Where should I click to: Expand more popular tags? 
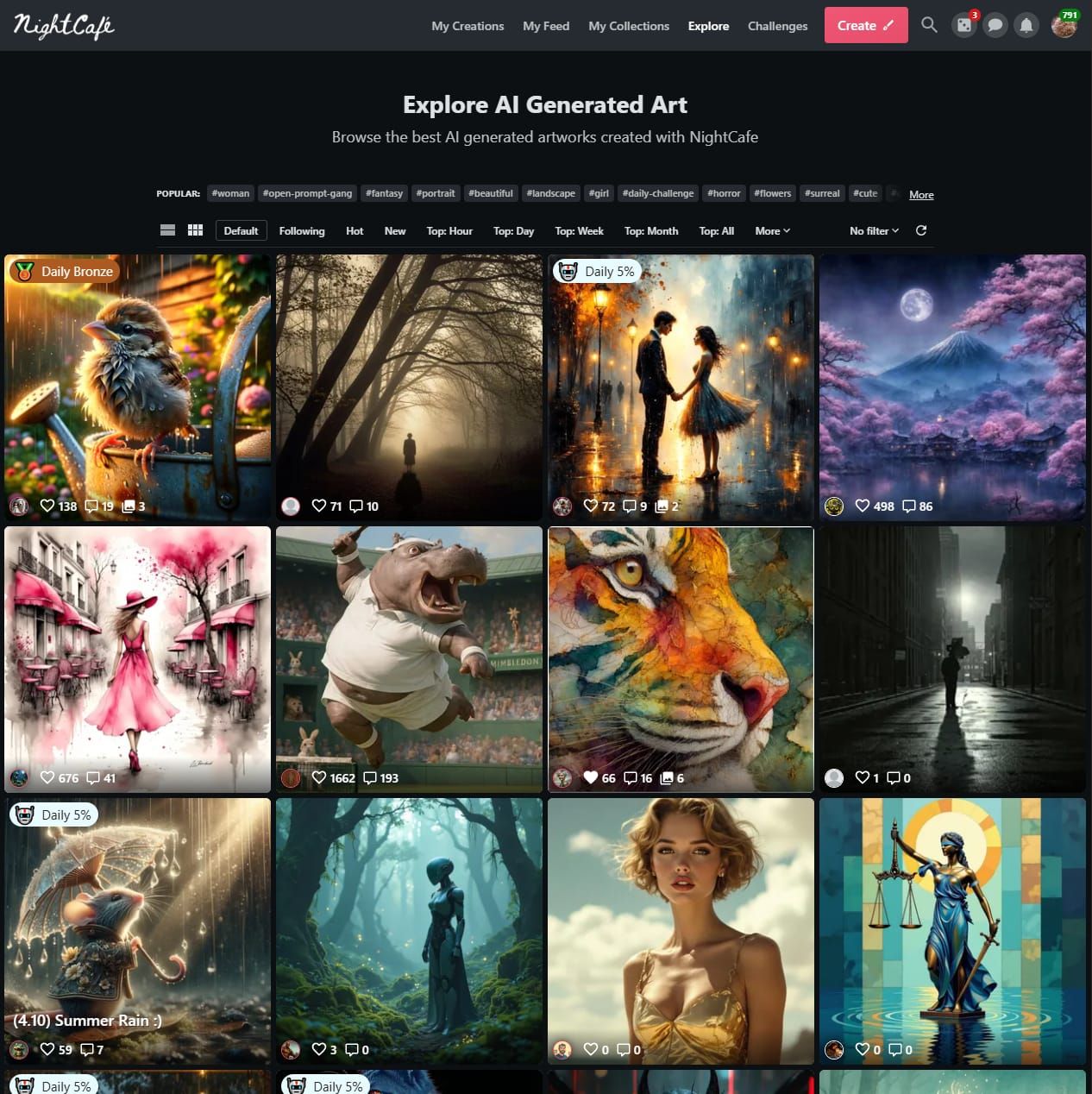pos(921,195)
